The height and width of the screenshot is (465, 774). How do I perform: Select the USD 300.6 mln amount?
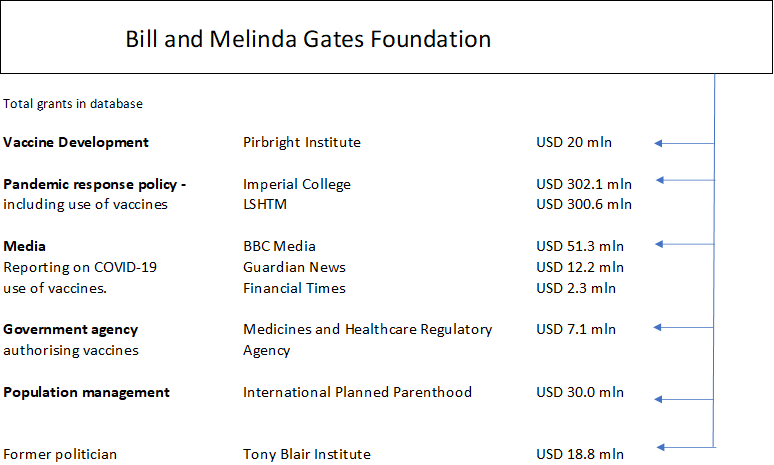(x=584, y=204)
